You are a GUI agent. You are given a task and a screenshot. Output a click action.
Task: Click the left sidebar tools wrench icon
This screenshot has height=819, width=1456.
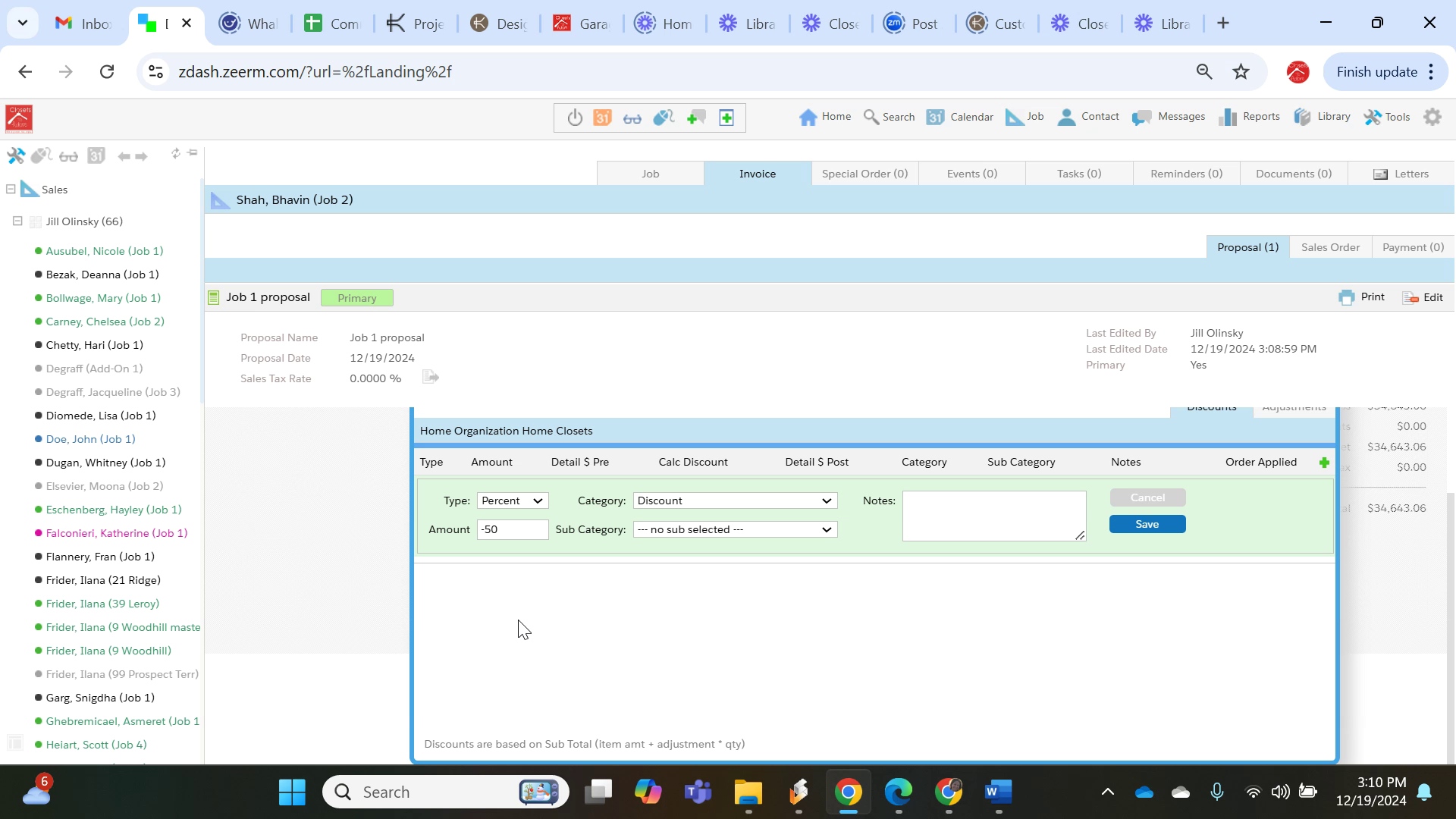pyautogui.click(x=15, y=155)
